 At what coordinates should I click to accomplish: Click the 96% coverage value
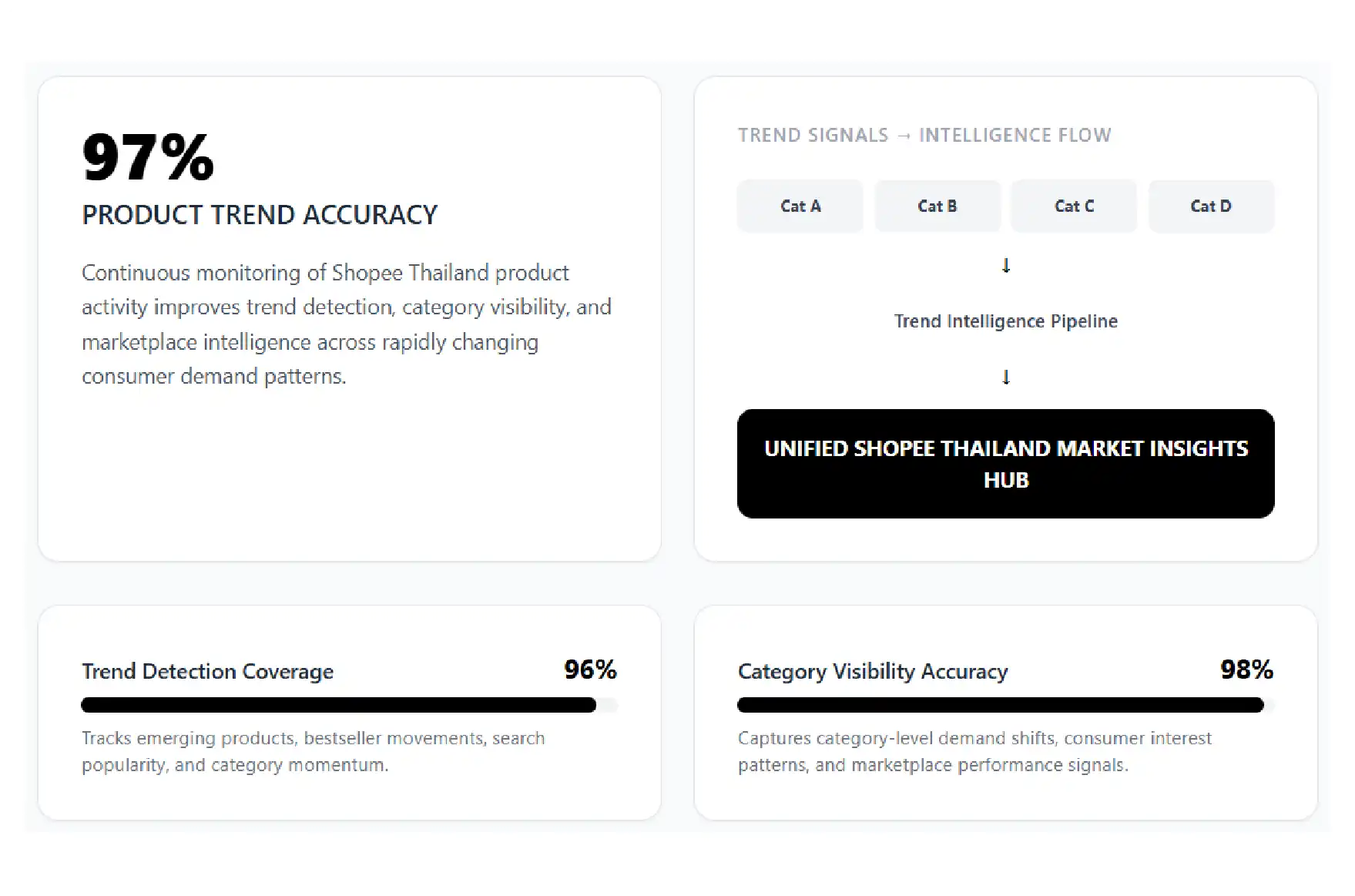(x=590, y=669)
